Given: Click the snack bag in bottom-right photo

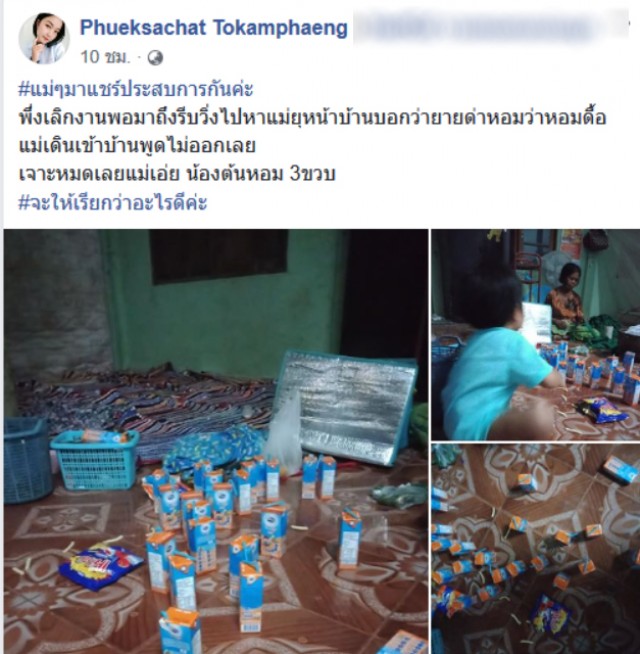Looking at the screenshot, I should (550, 614).
